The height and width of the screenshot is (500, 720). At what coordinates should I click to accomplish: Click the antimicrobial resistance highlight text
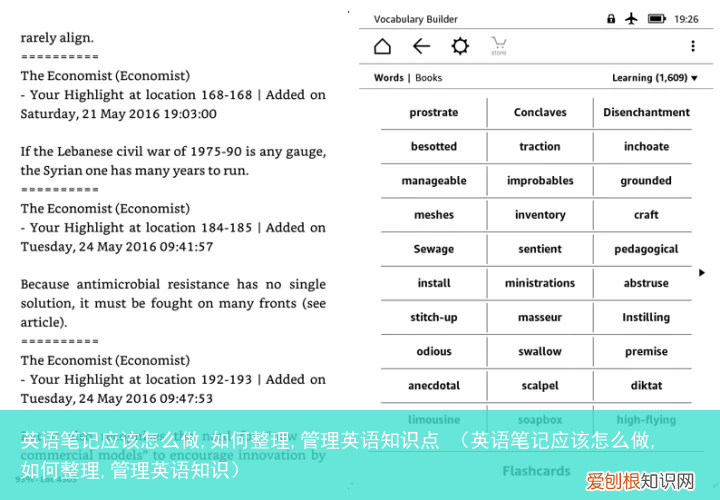[x=173, y=303]
